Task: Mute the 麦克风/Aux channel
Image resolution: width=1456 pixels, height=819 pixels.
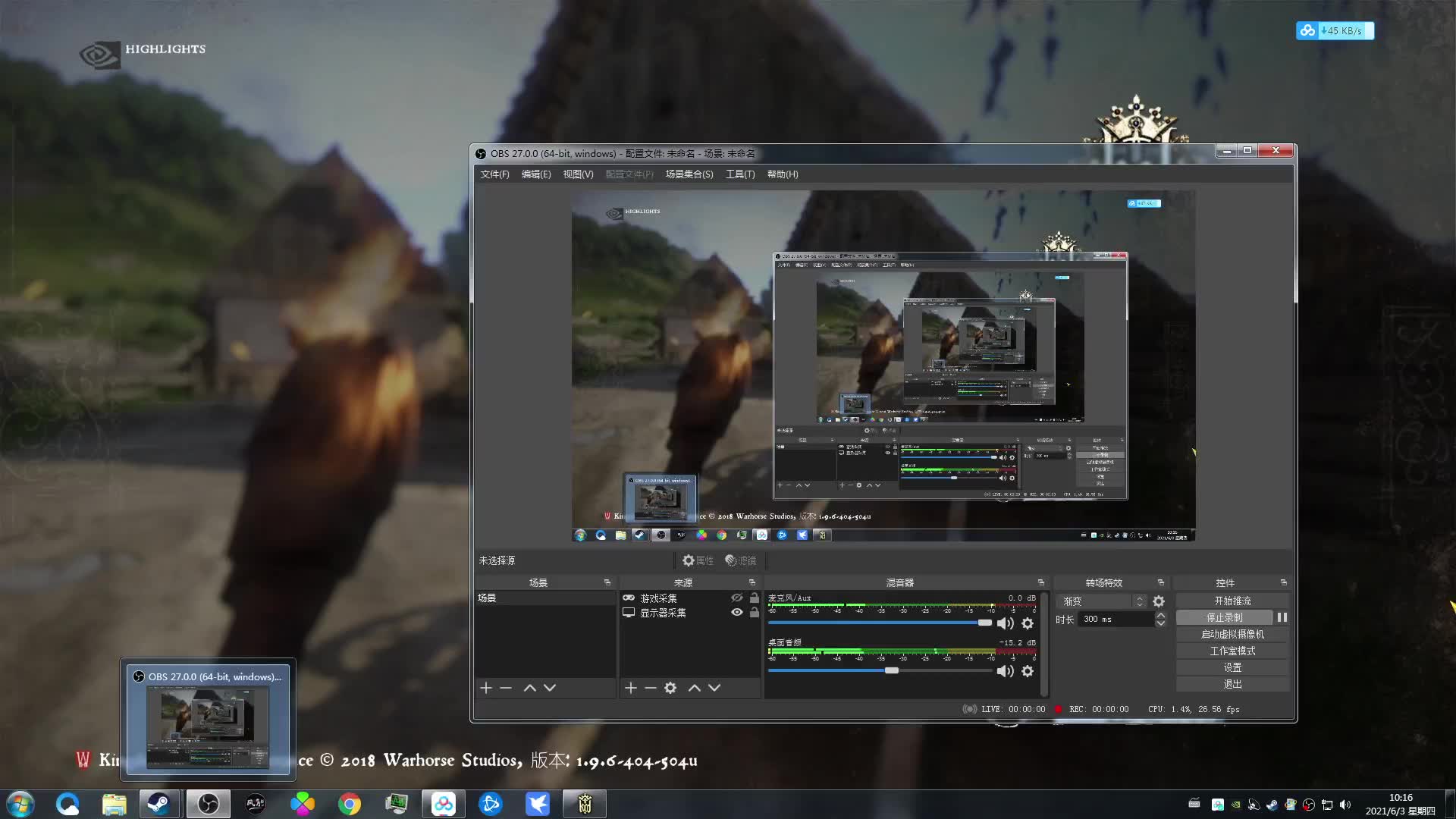Action: coord(1005,623)
